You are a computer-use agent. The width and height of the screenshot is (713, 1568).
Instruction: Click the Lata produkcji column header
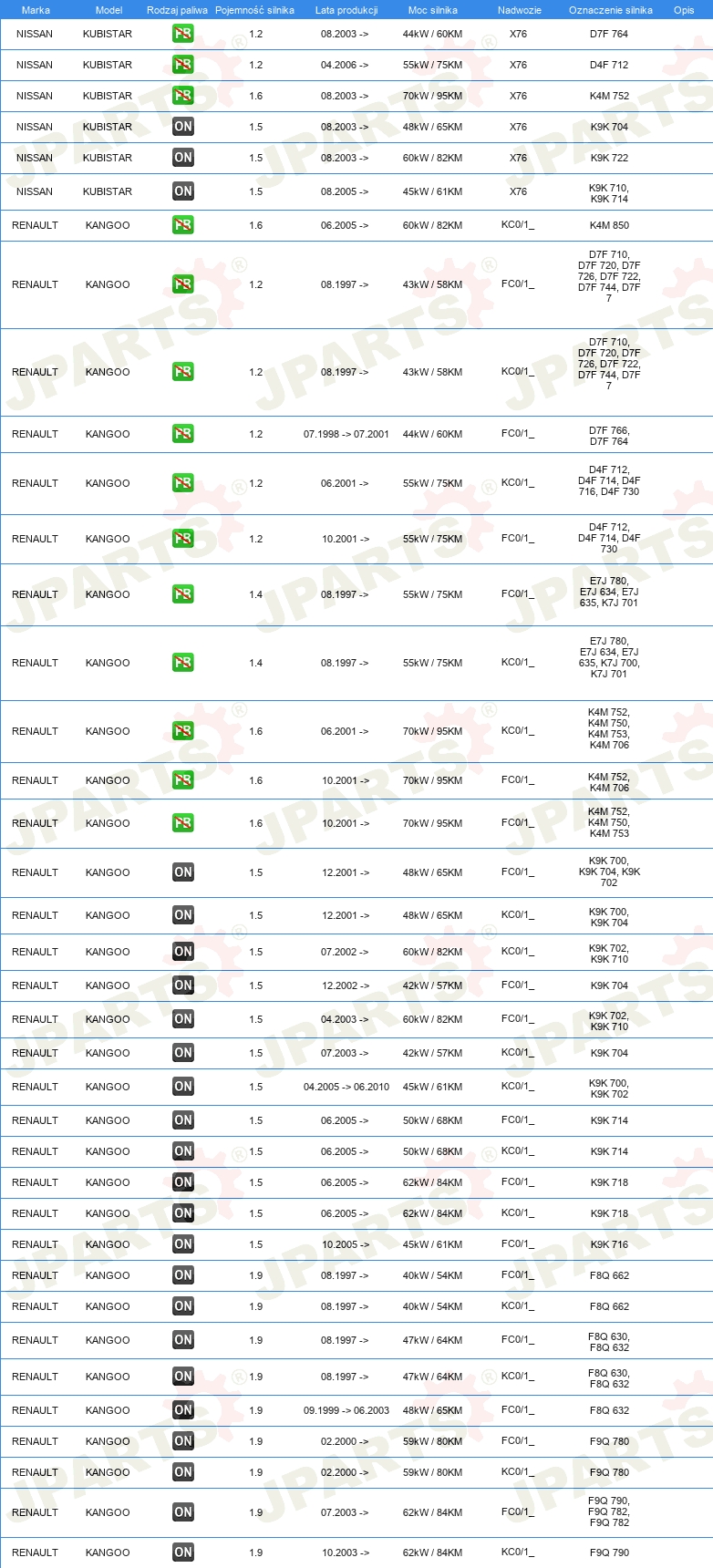pos(346,10)
